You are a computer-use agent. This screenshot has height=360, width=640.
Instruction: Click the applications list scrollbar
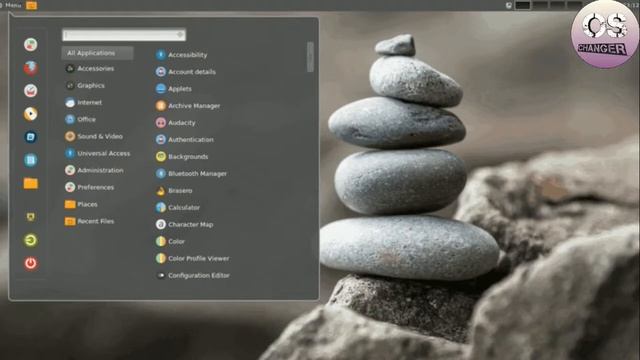coord(310,57)
